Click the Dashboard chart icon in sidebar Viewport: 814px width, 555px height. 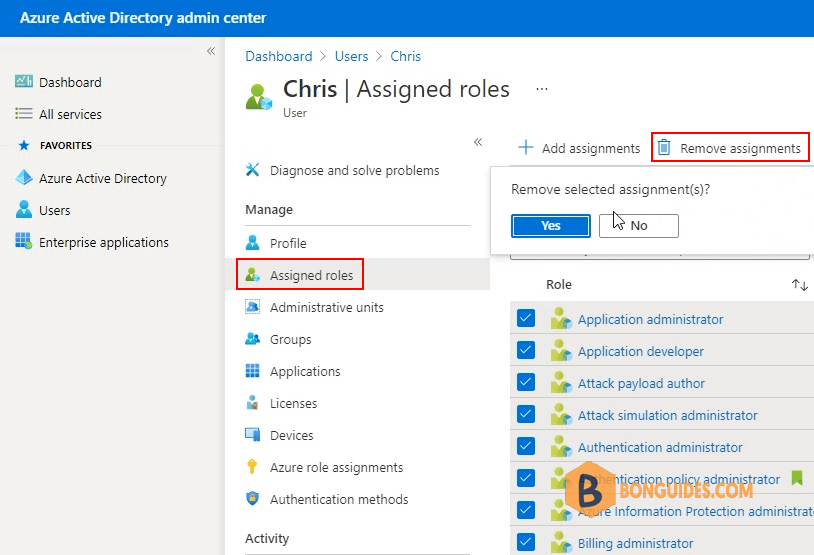click(x=24, y=82)
